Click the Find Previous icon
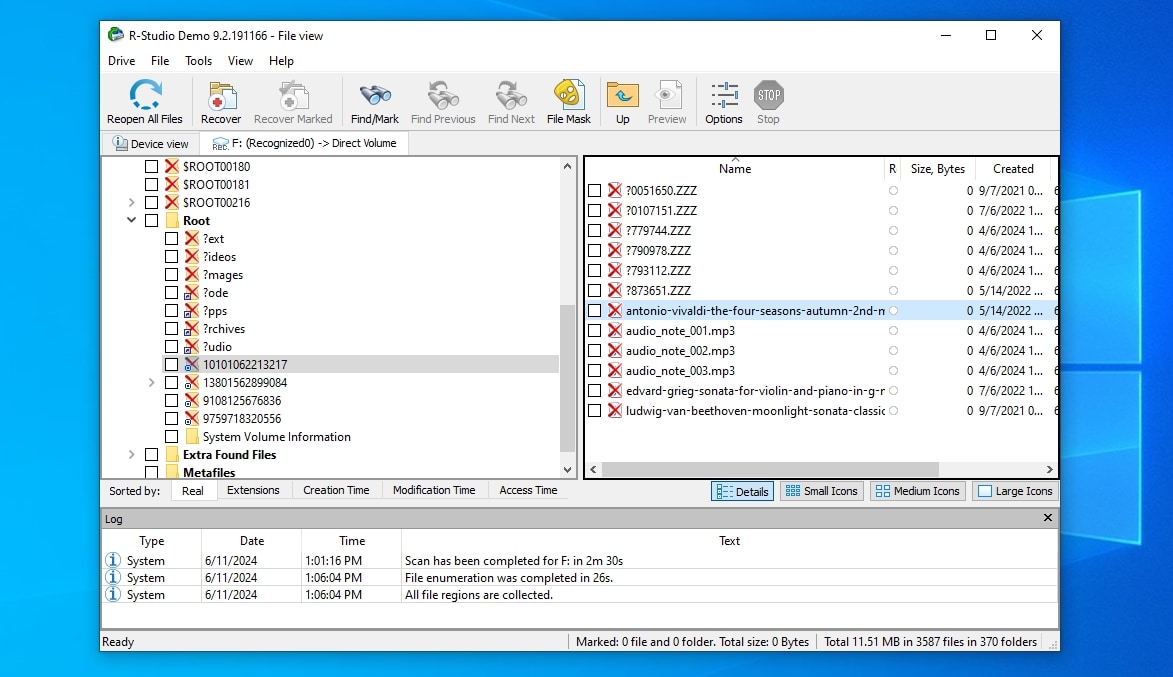1173x677 pixels. tap(443, 96)
